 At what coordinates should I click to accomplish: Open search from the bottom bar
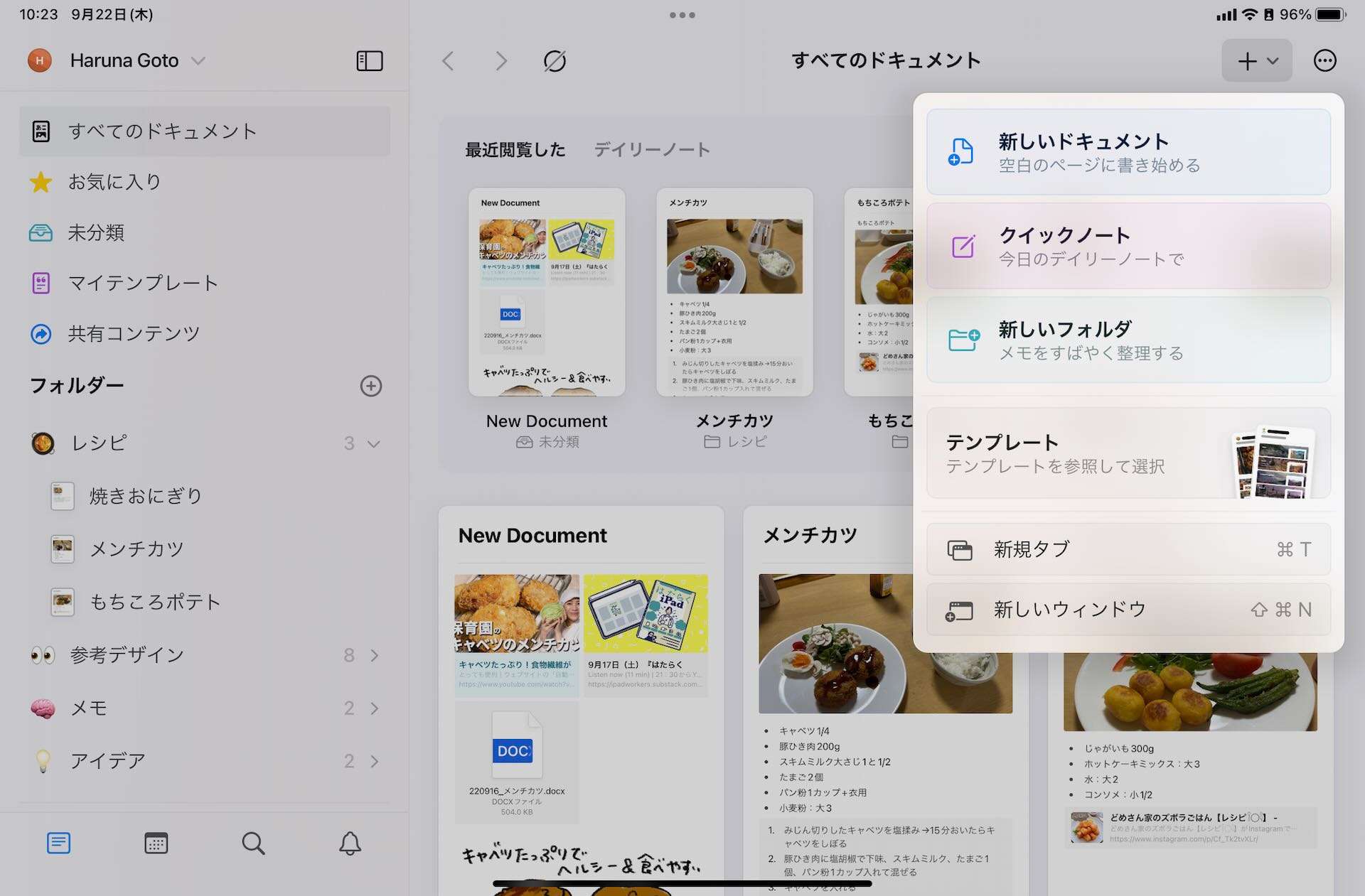[253, 843]
